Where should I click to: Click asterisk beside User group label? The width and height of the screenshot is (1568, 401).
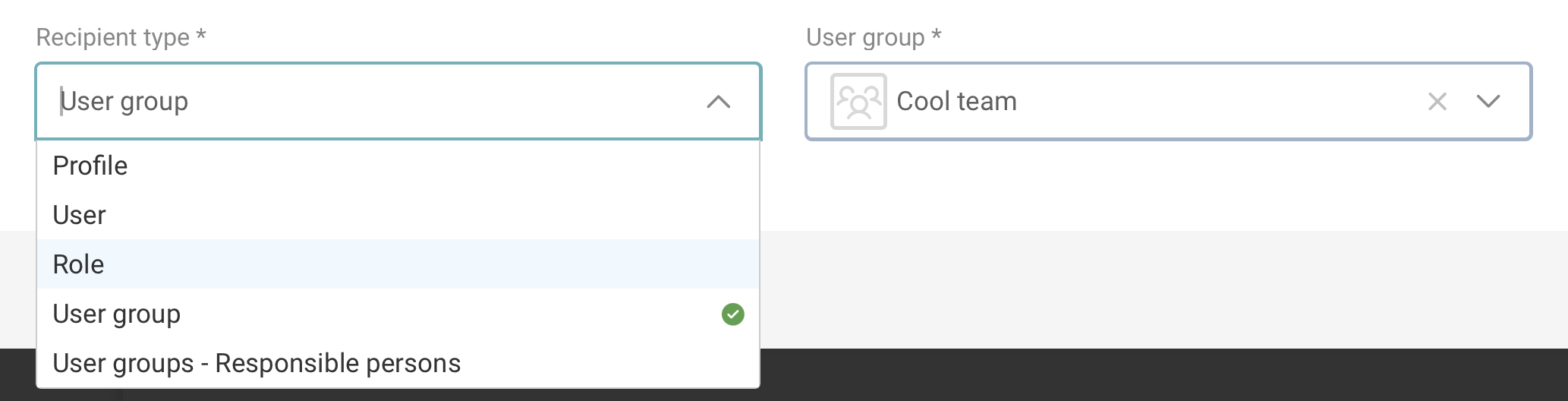(937, 36)
